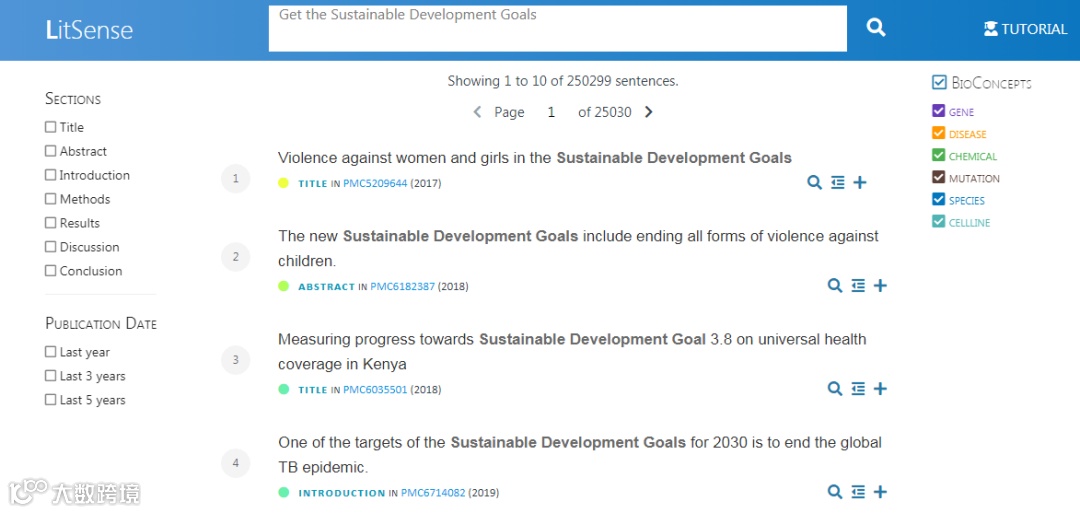Go to the previous results page
The image size is (1080, 513).
click(477, 112)
